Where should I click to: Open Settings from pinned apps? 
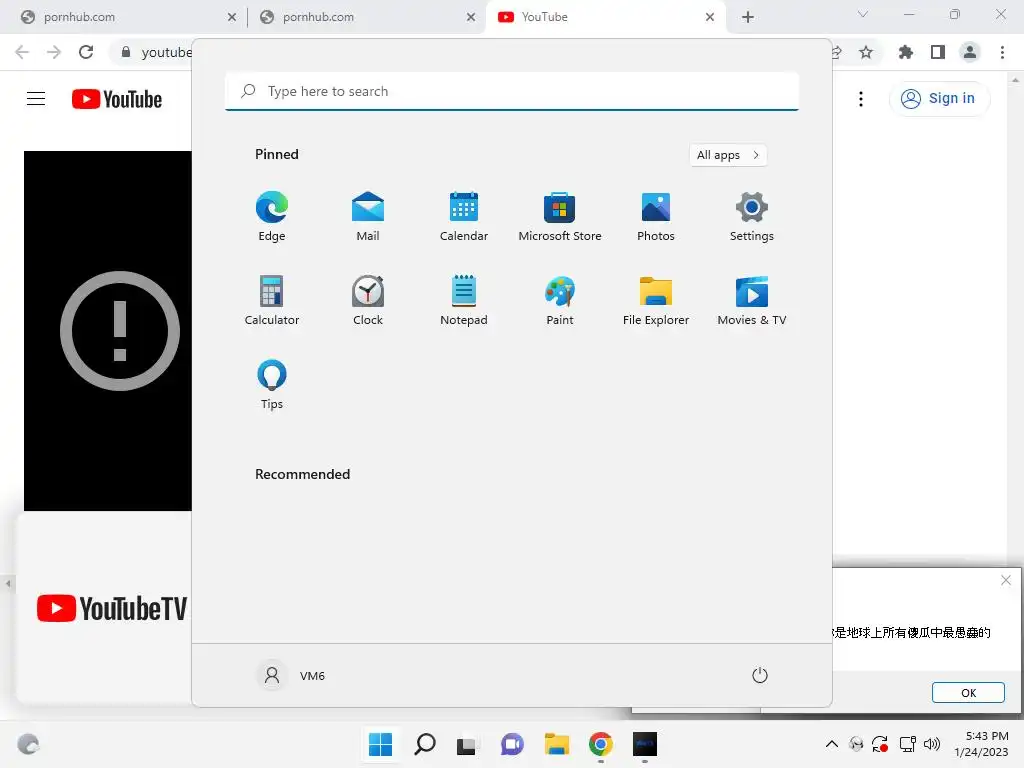click(x=752, y=217)
